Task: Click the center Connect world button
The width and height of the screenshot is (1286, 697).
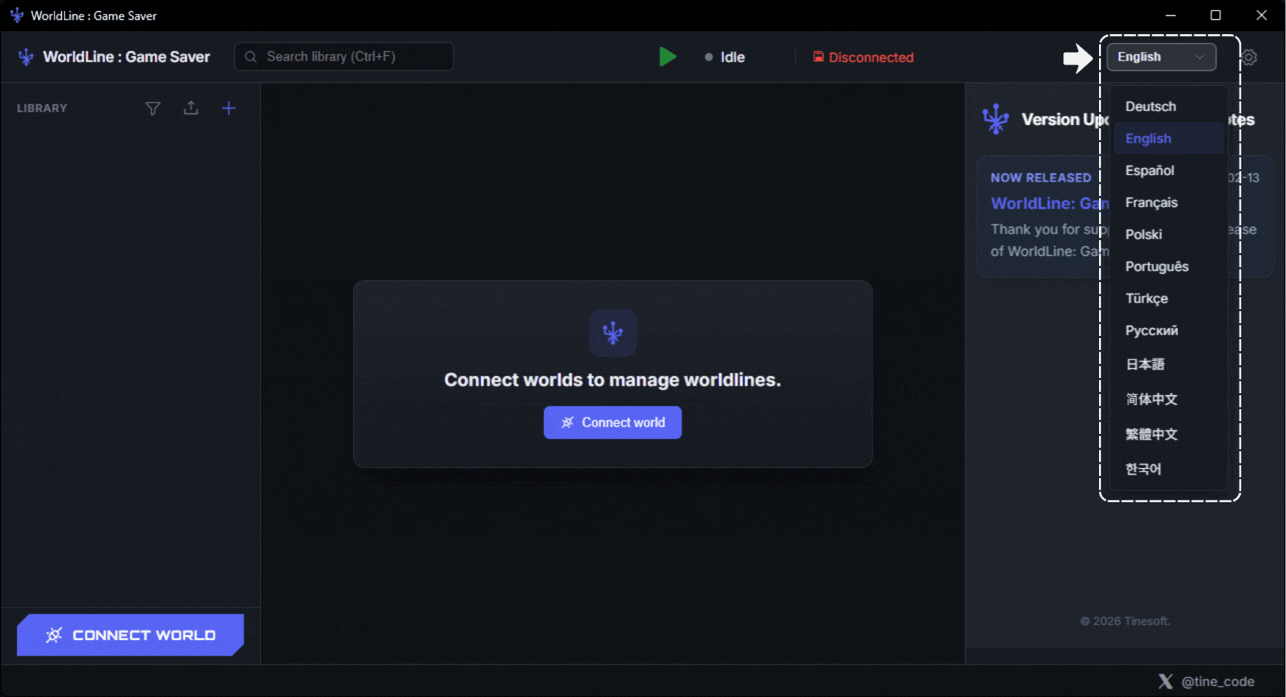Action: click(x=613, y=422)
